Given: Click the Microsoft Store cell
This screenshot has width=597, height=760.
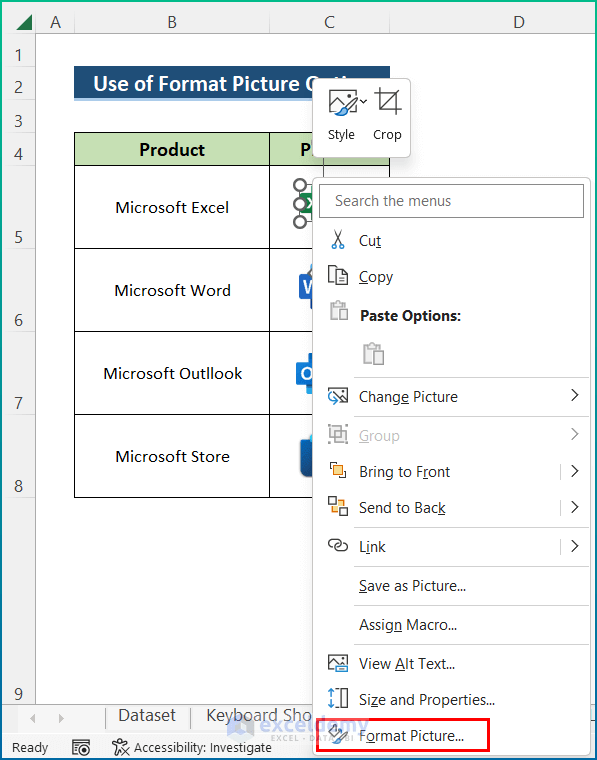Looking at the screenshot, I should coord(172,456).
